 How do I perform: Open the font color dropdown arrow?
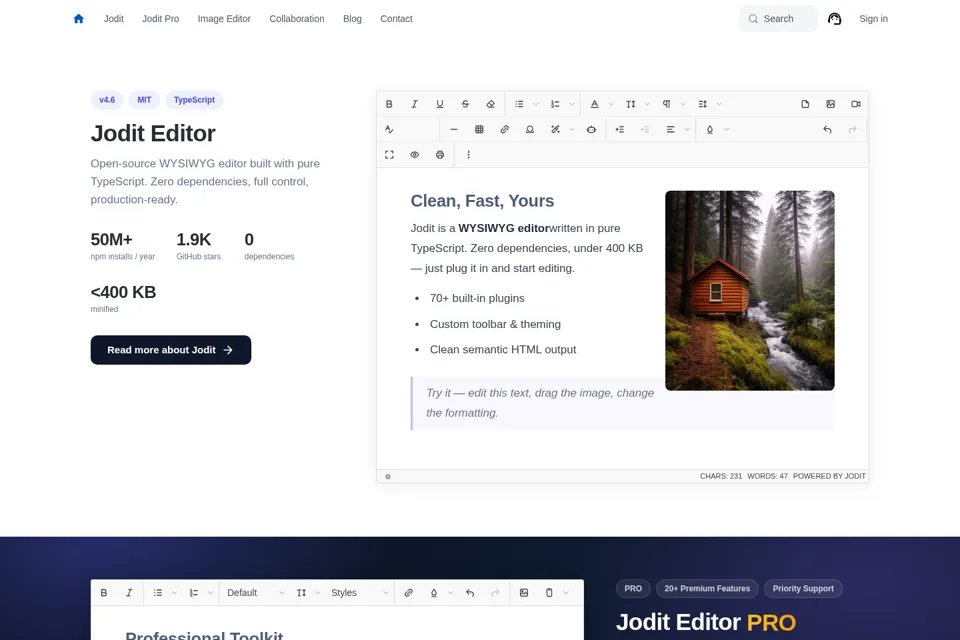611,104
